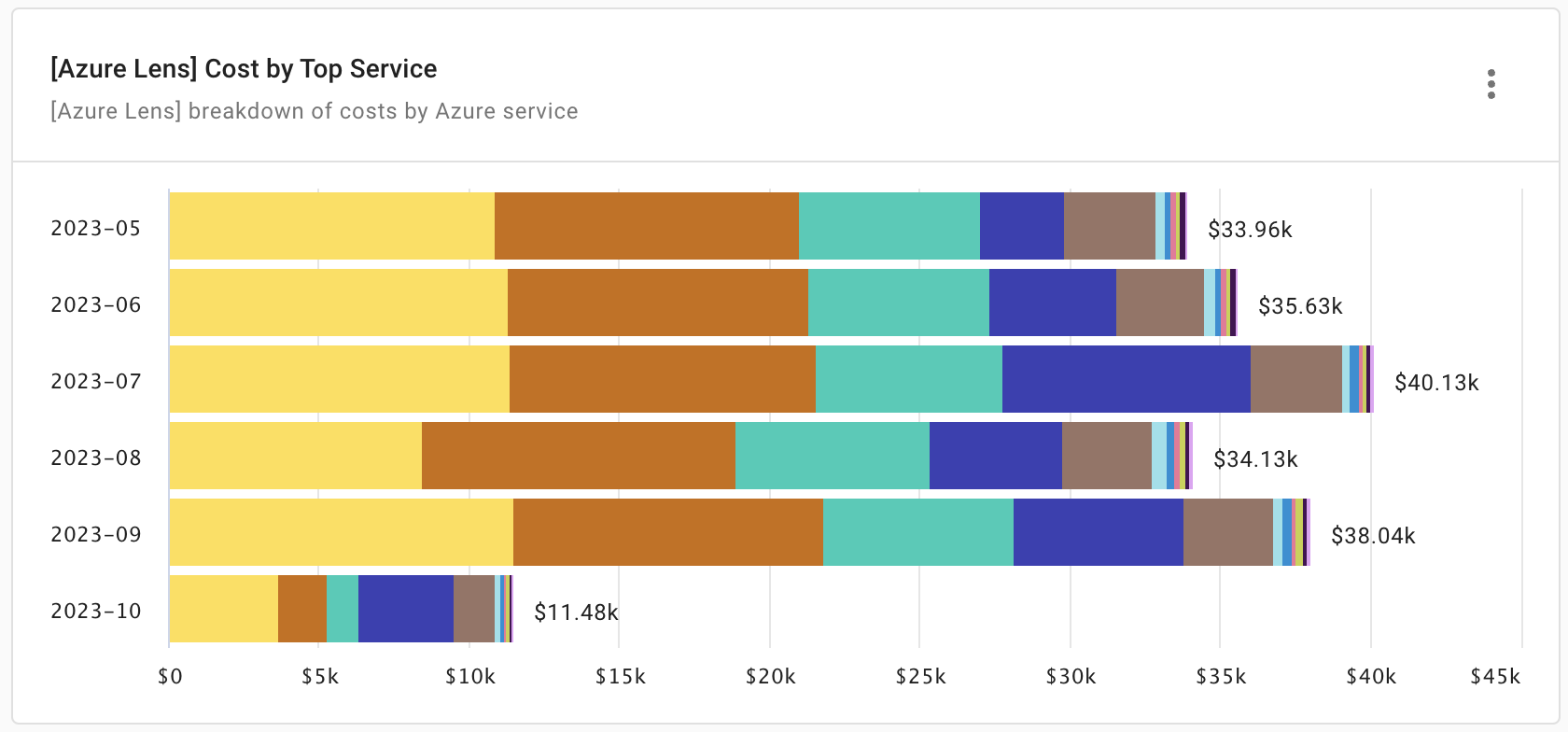Click the $11.48k total label for 2023-10
The height and width of the screenshot is (732, 1568).
(577, 612)
